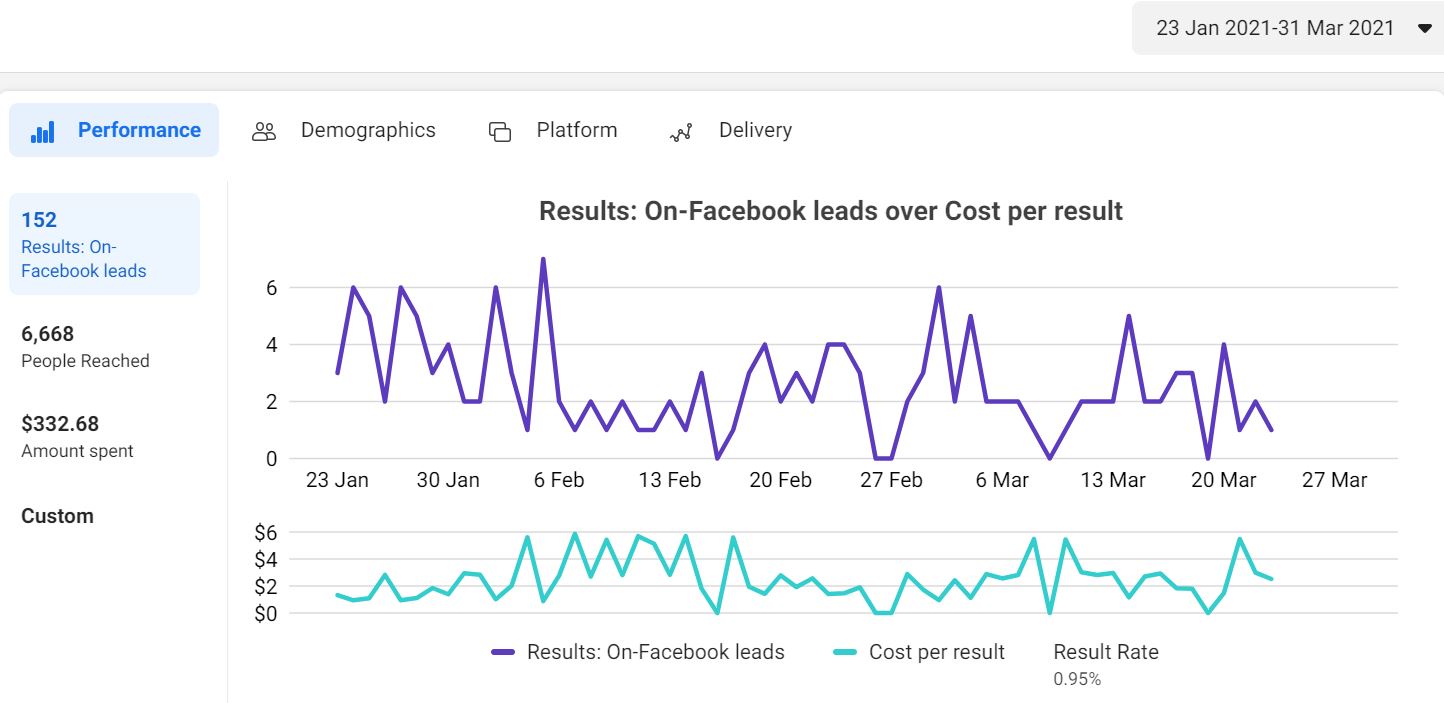This screenshot has width=1444, height=703.
Task: Select the Demographics people icon
Action: [264, 130]
